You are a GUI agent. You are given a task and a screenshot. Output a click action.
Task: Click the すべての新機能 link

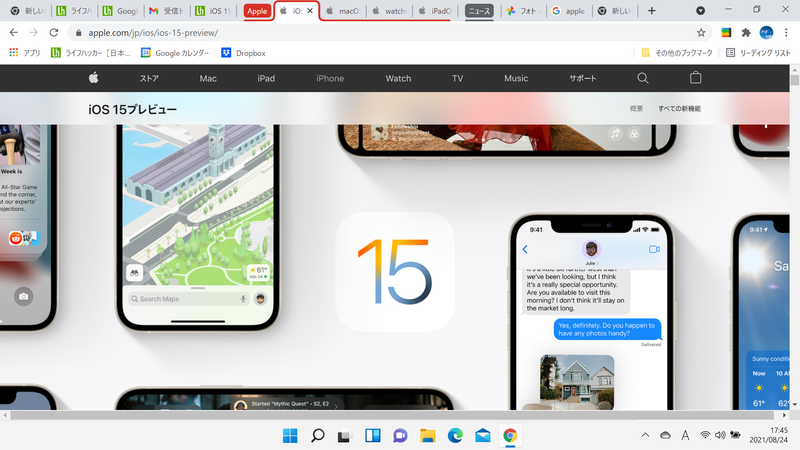[679, 109]
